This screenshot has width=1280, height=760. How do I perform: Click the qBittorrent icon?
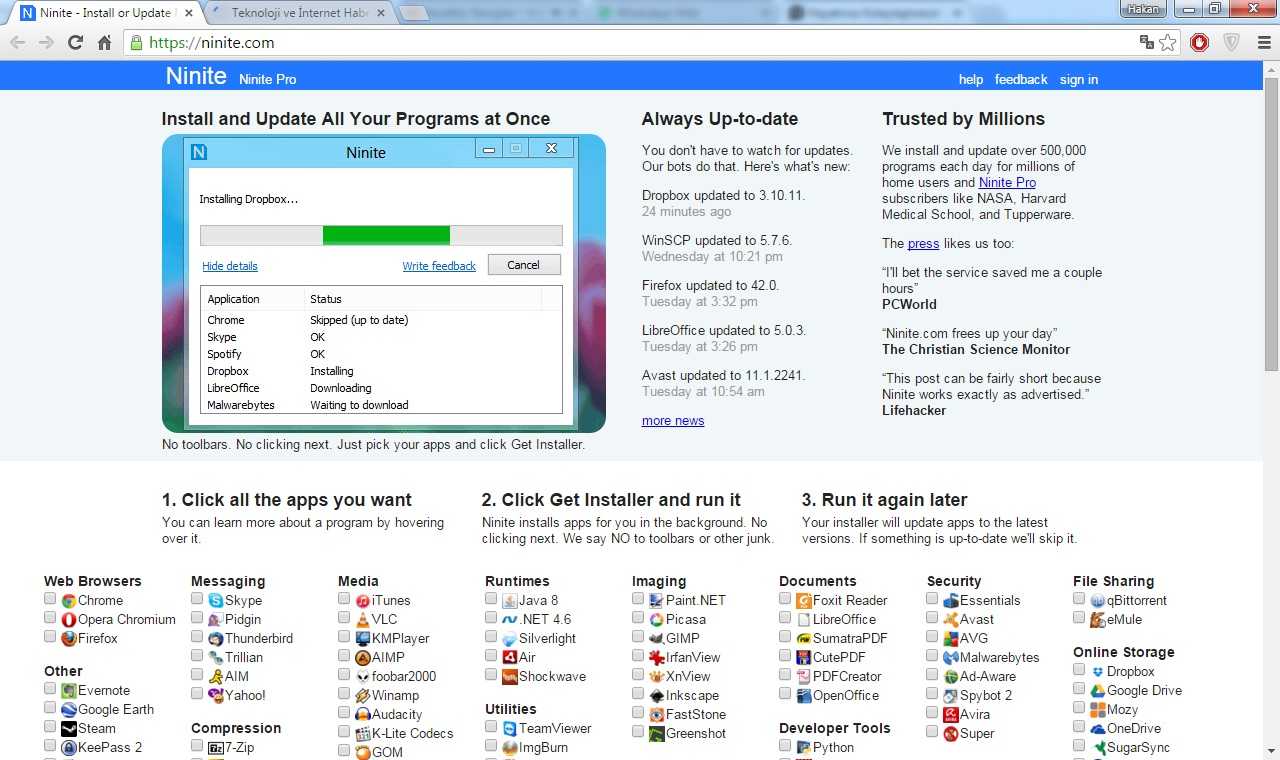[1098, 601]
